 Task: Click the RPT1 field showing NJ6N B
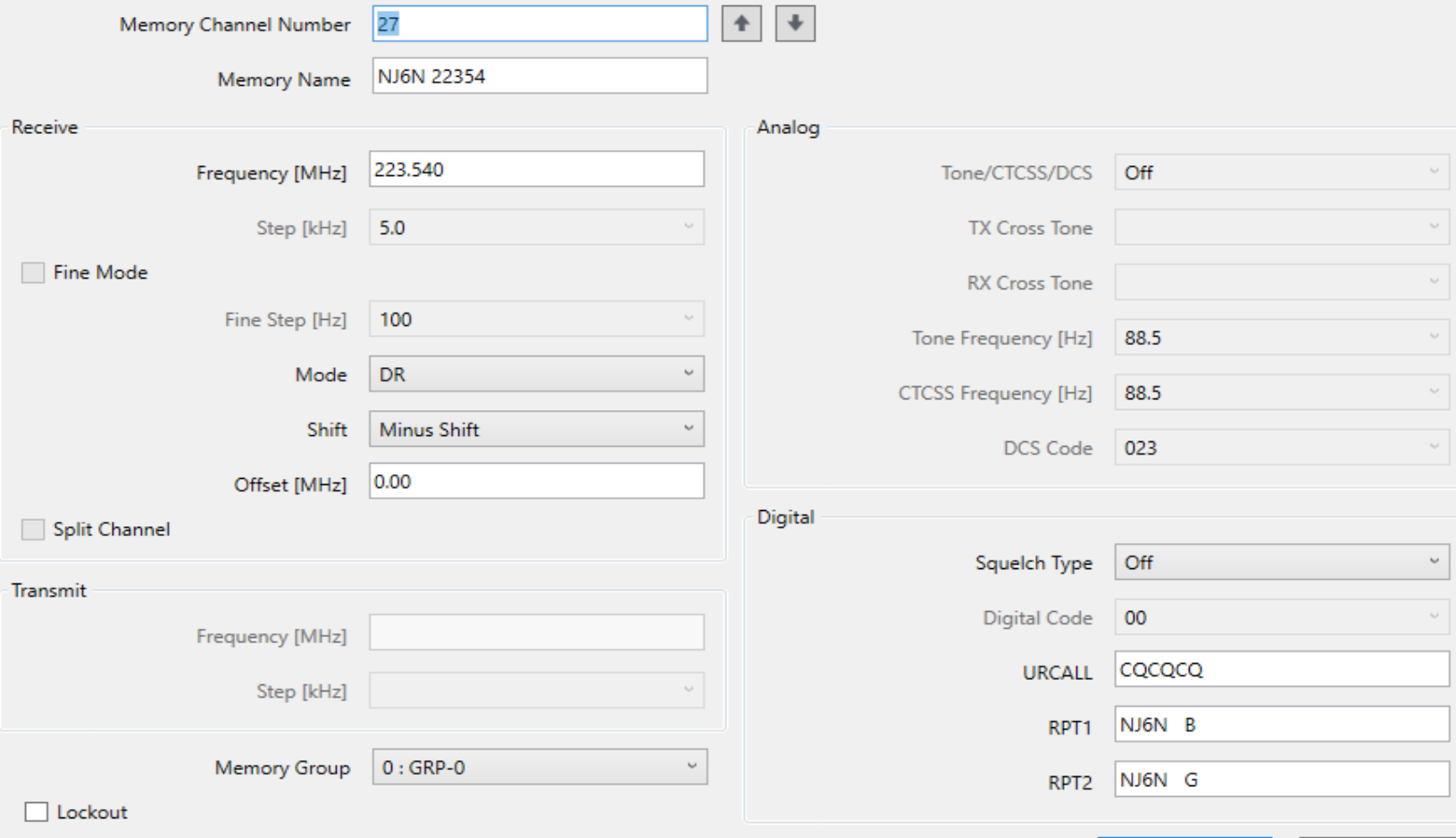click(x=1282, y=725)
